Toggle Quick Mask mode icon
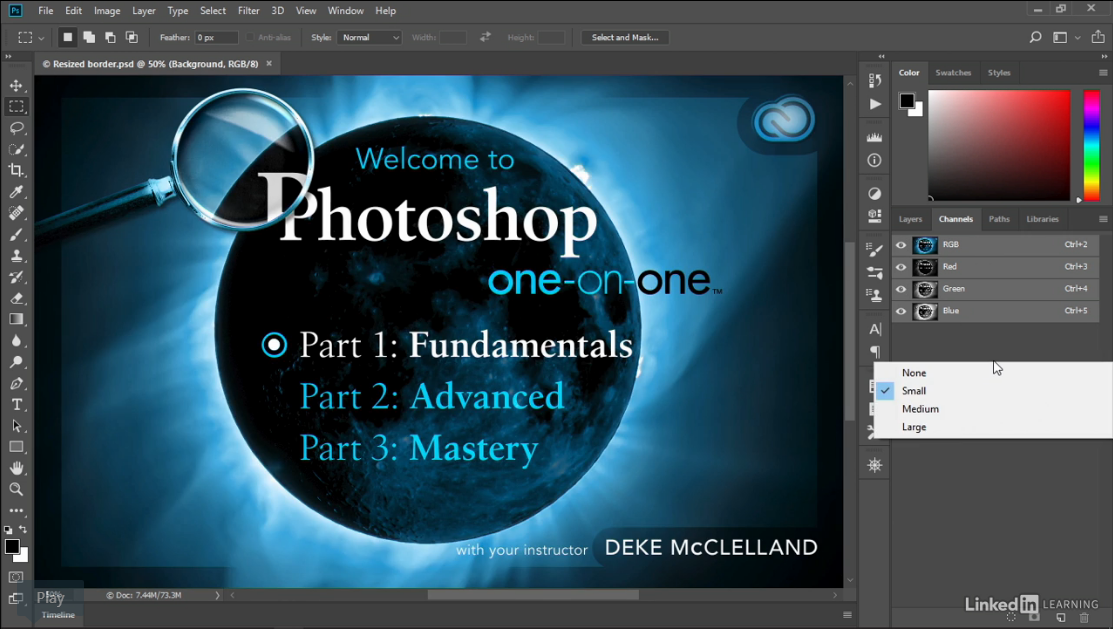This screenshot has height=629, width=1113. point(16,577)
